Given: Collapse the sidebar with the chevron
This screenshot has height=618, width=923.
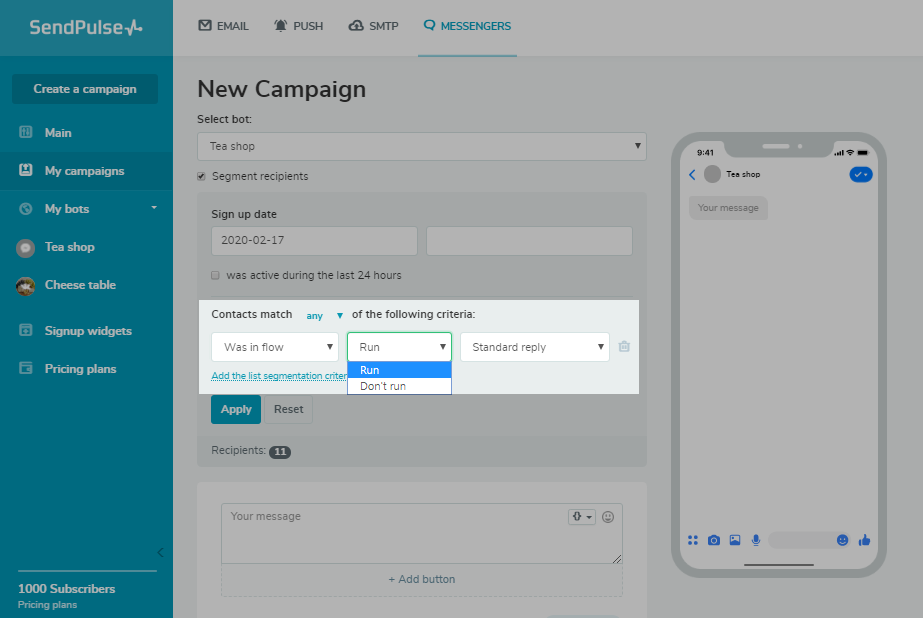Looking at the screenshot, I should (160, 552).
